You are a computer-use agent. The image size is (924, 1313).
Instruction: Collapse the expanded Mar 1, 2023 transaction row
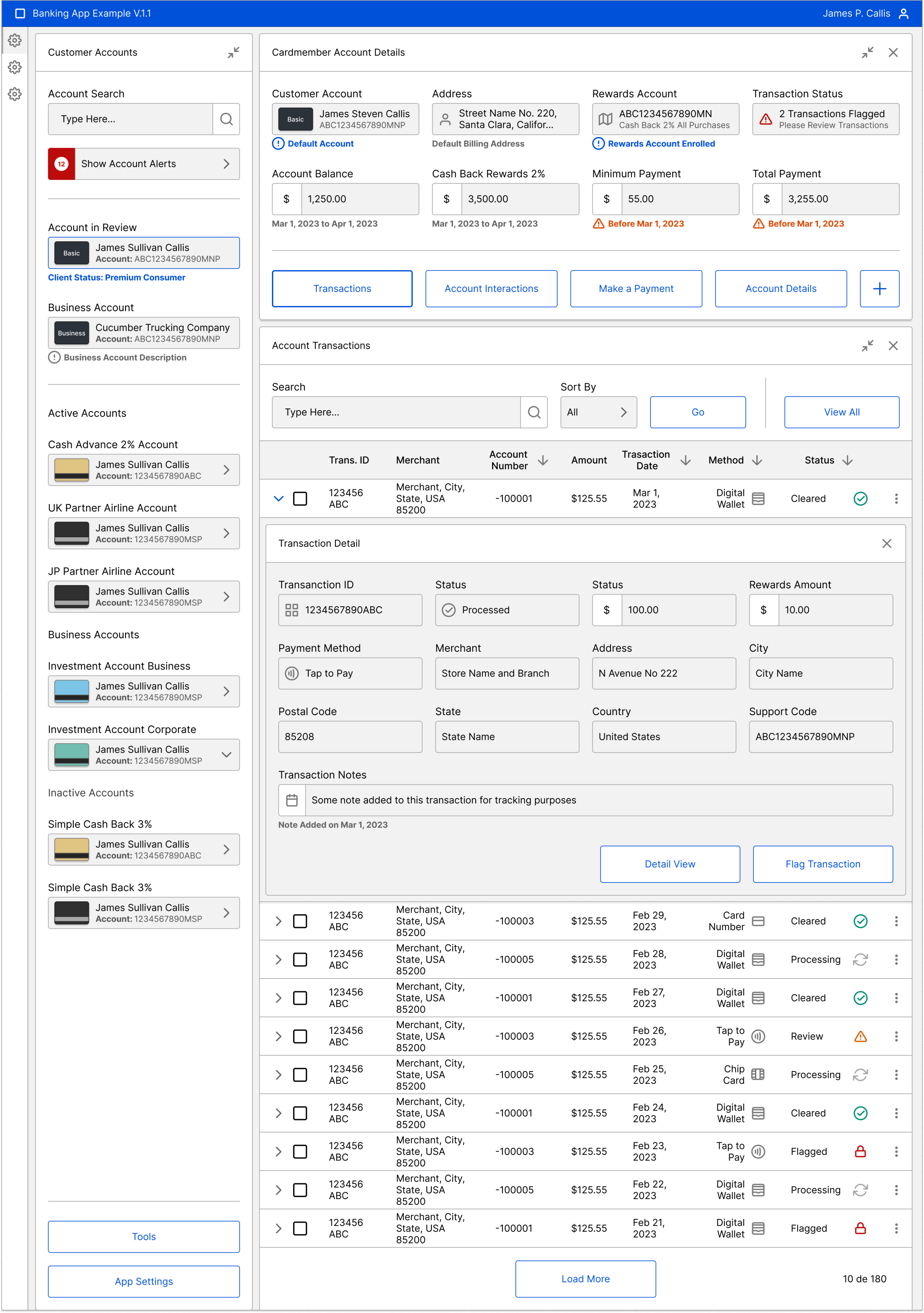pos(279,499)
